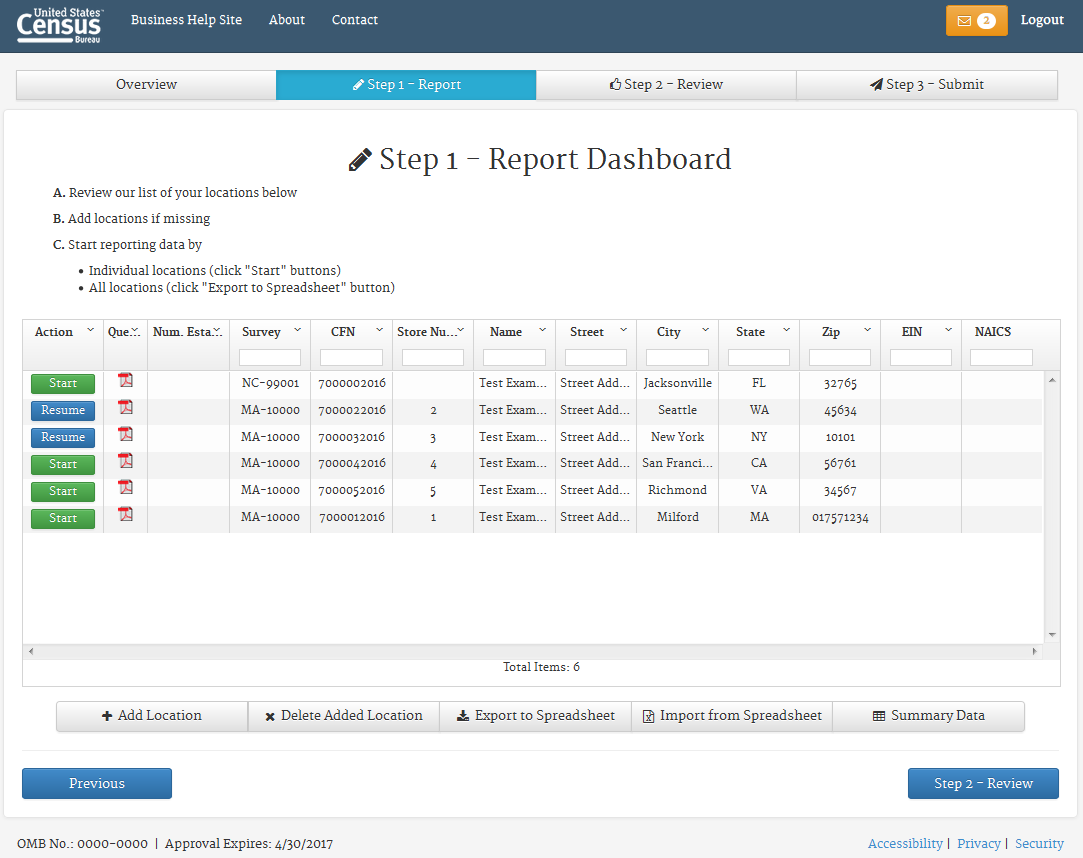Click the Previous button

[97, 783]
